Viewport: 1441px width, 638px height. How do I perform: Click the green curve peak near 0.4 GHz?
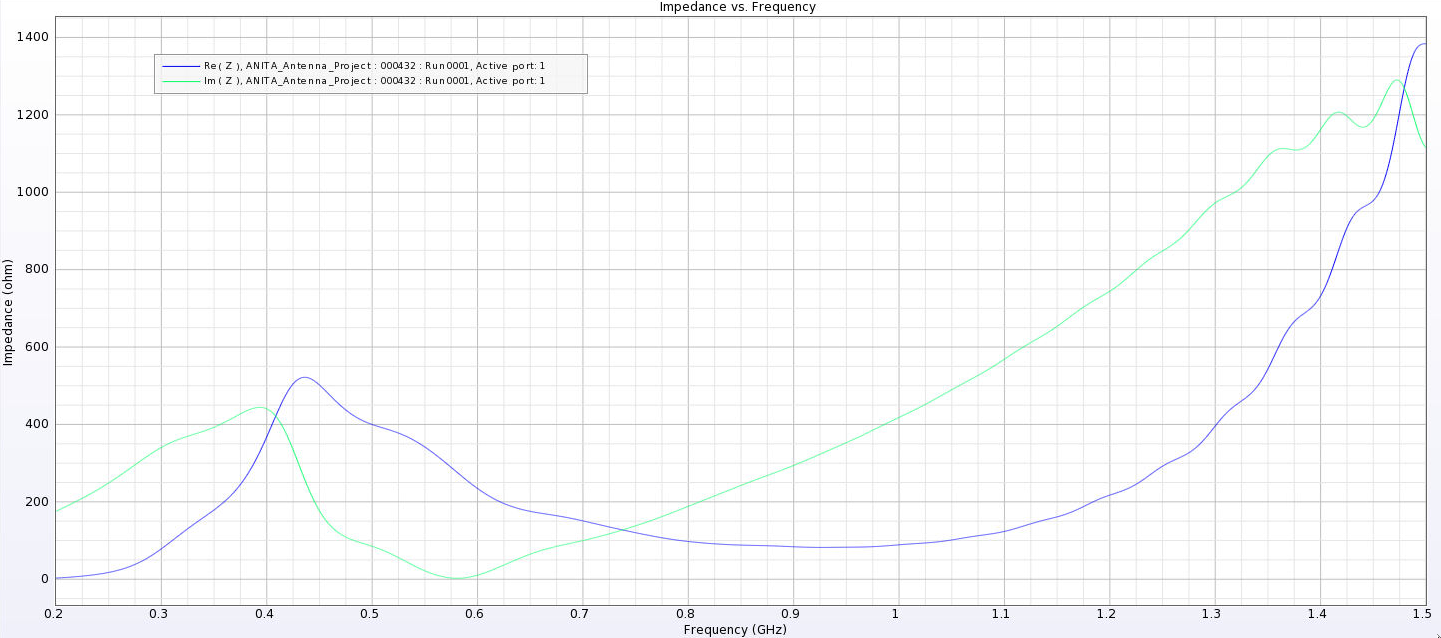pyautogui.click(x=260, y=407)
